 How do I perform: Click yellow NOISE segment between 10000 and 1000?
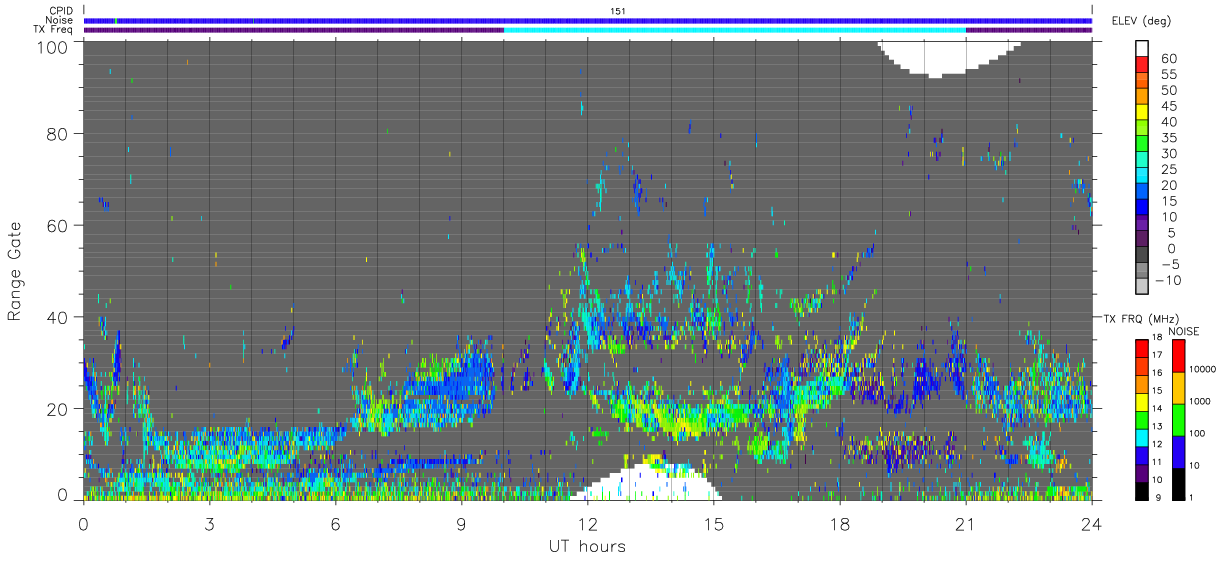point(1178,387)
